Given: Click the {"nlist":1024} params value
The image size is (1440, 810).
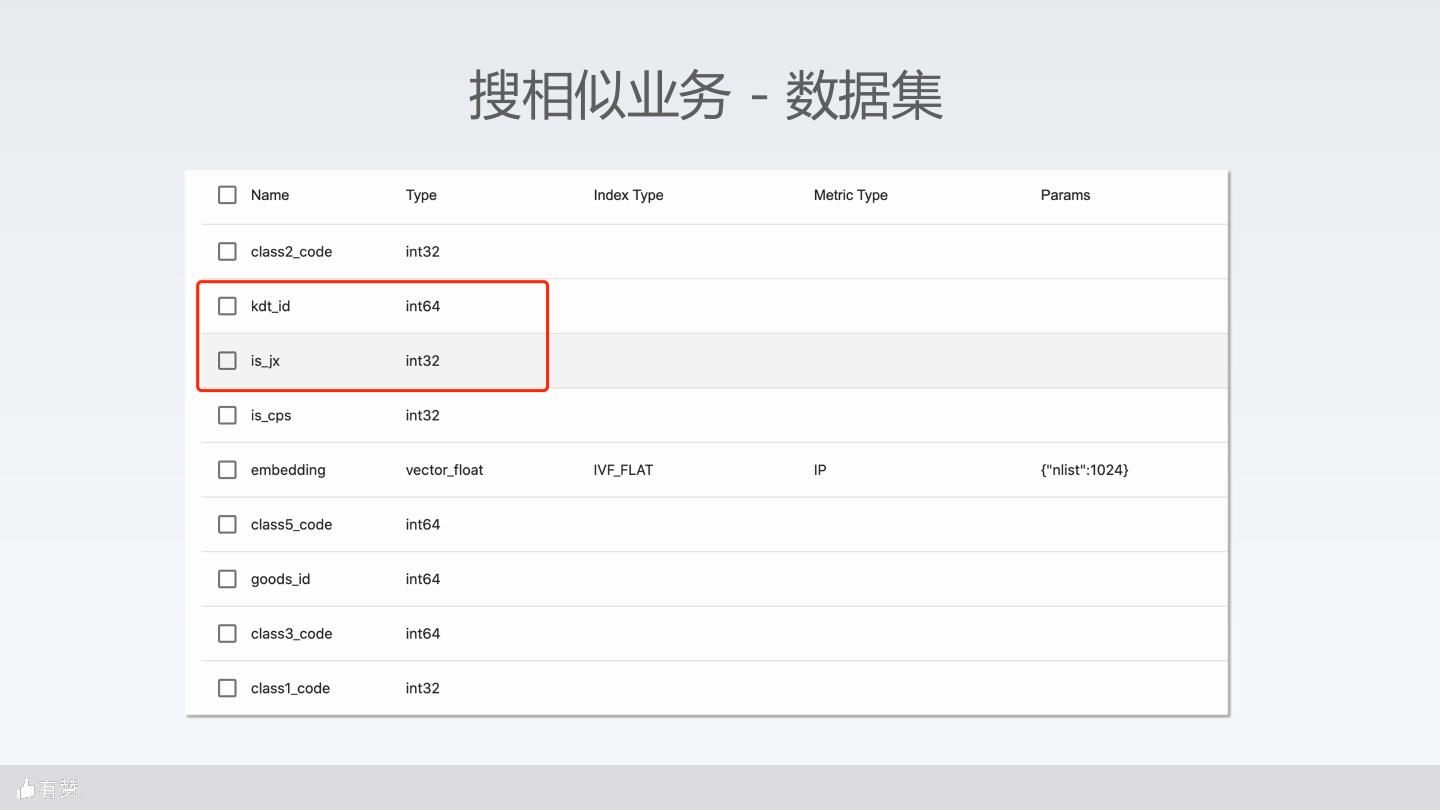Looking at the screenshot, I should click(x=1084, y=470).
